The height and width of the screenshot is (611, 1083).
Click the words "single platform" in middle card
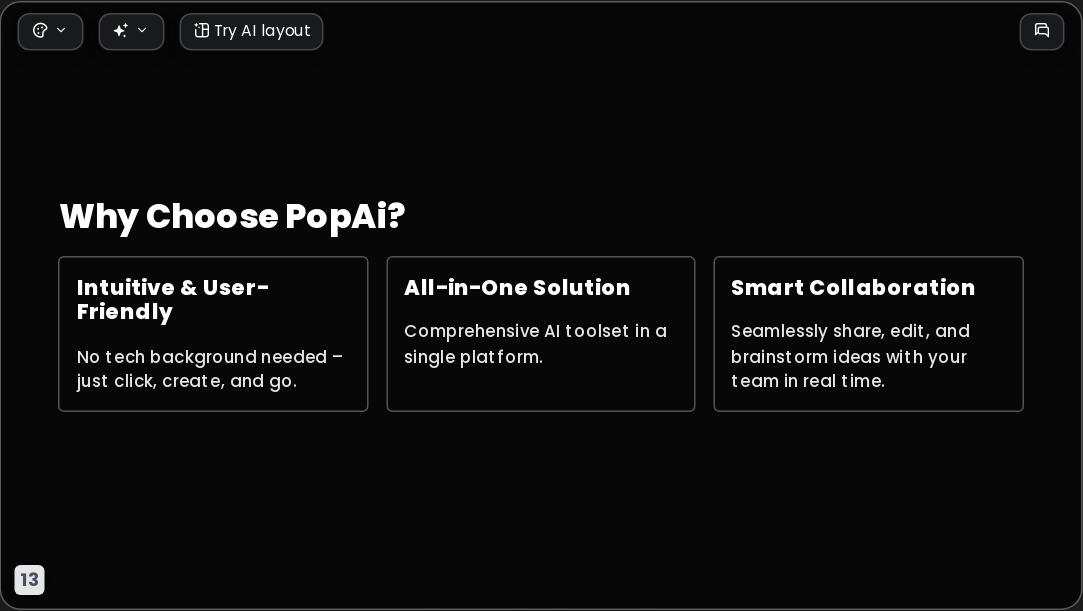point(472,357)
